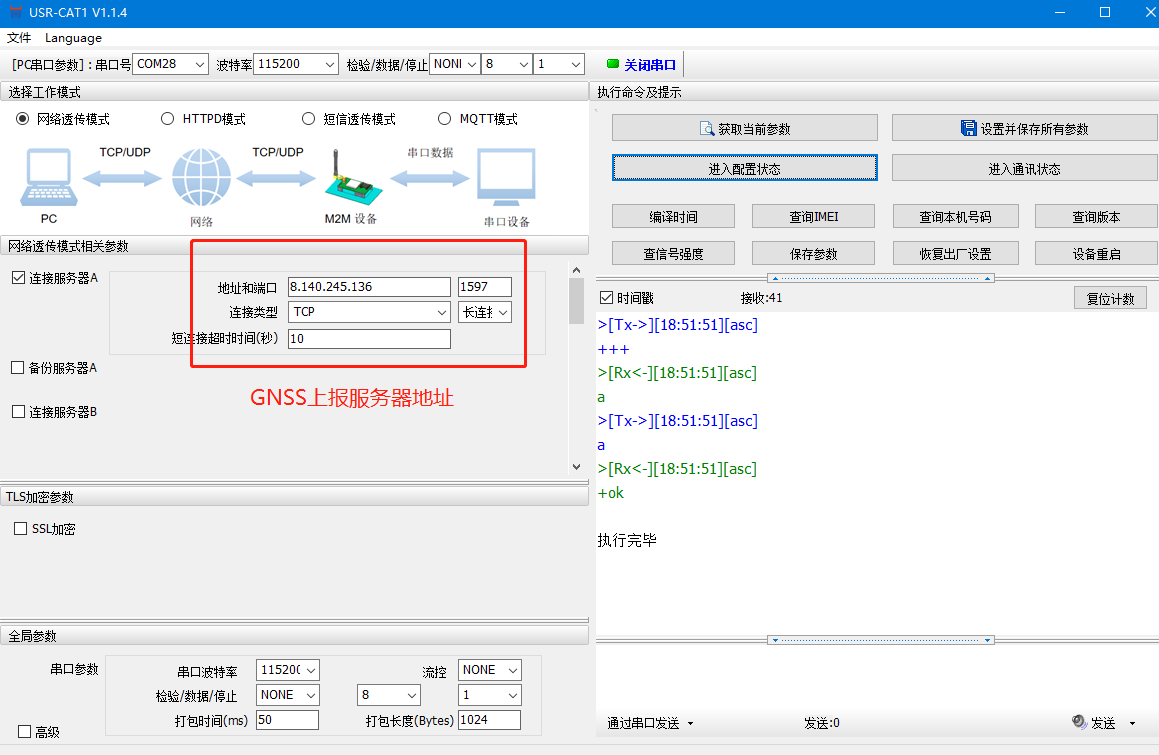This screenshot has height=755, width=1159.
Task: Click the PC laptop icon in diagram
Action: pos(47,177)
